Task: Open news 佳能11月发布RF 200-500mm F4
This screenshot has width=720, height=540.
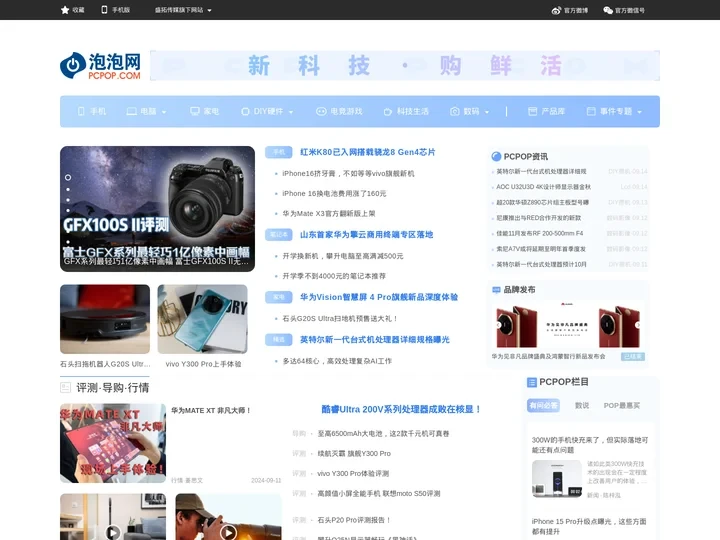Action: 540,233
